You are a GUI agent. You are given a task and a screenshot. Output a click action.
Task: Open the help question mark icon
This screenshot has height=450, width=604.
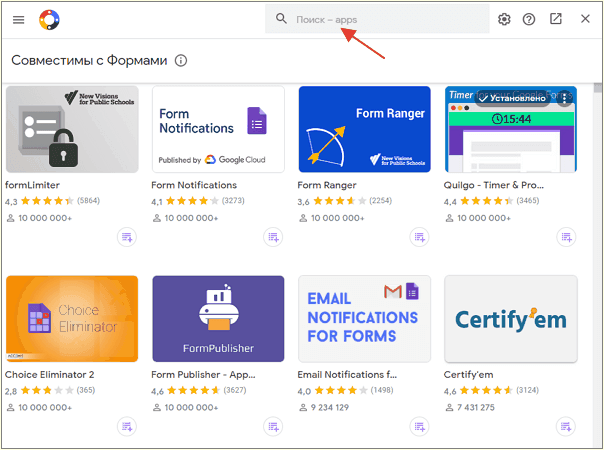click(x=529, y=19)
